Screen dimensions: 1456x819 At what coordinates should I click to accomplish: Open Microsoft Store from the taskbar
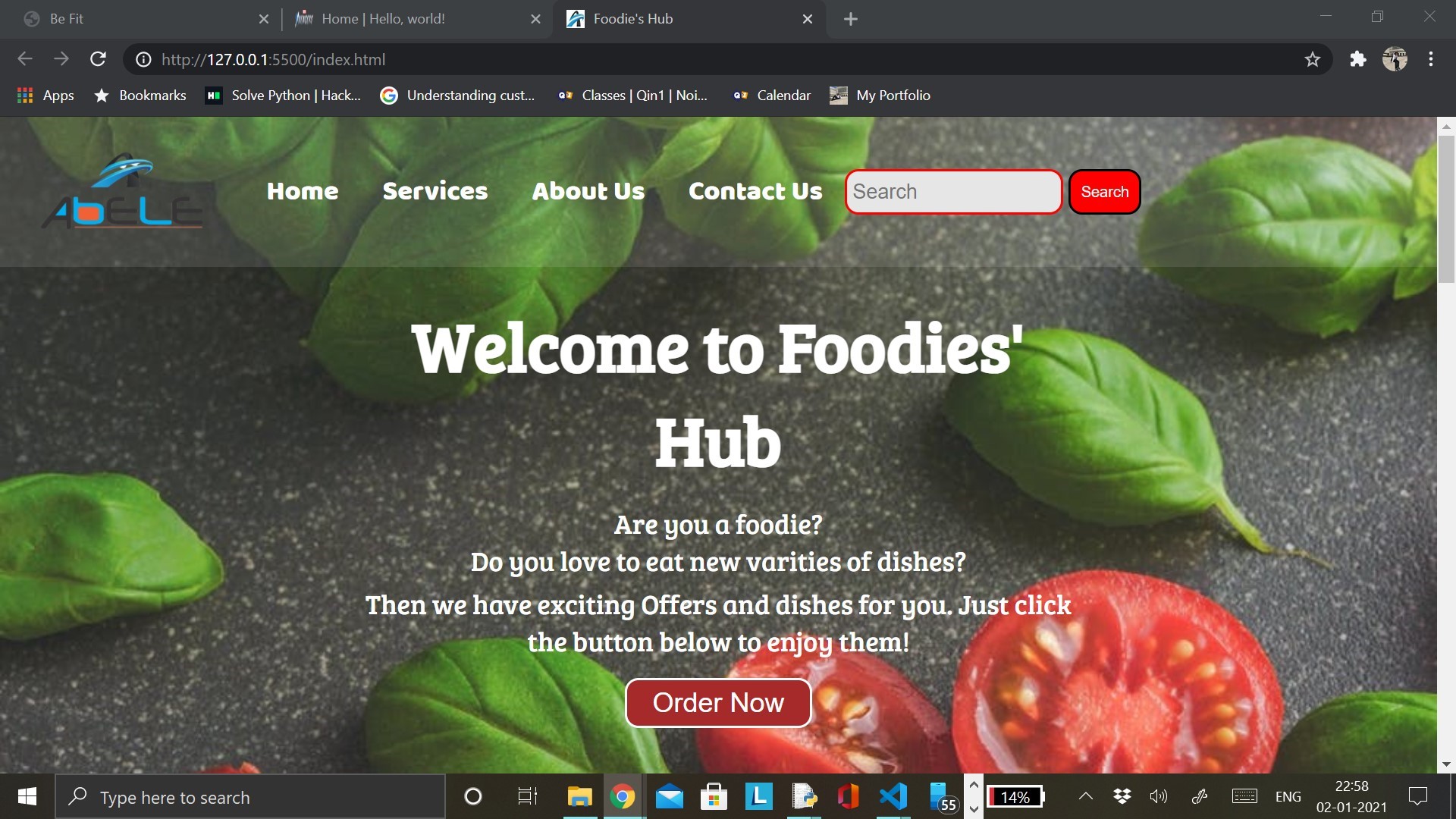tap(714, 796)
